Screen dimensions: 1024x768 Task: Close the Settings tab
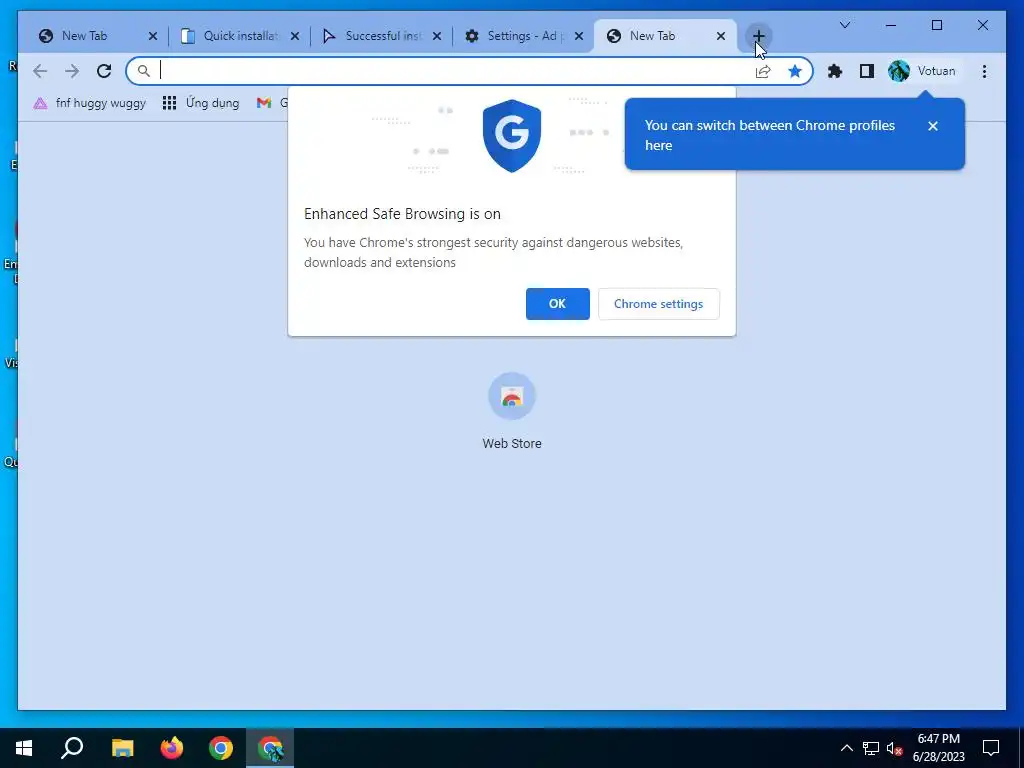(x=579, y=36)
